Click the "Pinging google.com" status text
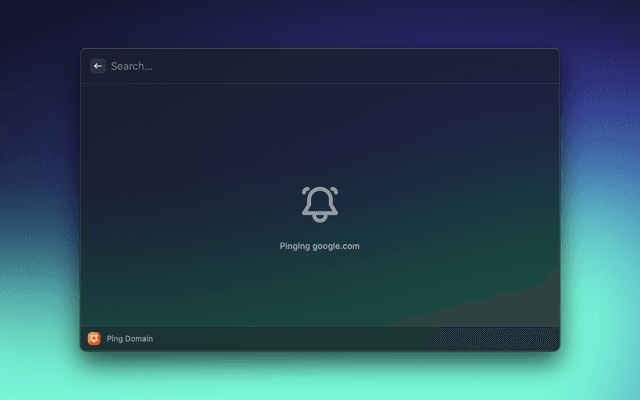Image resolution: width=640 pixels, height=400 pixels. pyautogui.click(x=320, y=246)
